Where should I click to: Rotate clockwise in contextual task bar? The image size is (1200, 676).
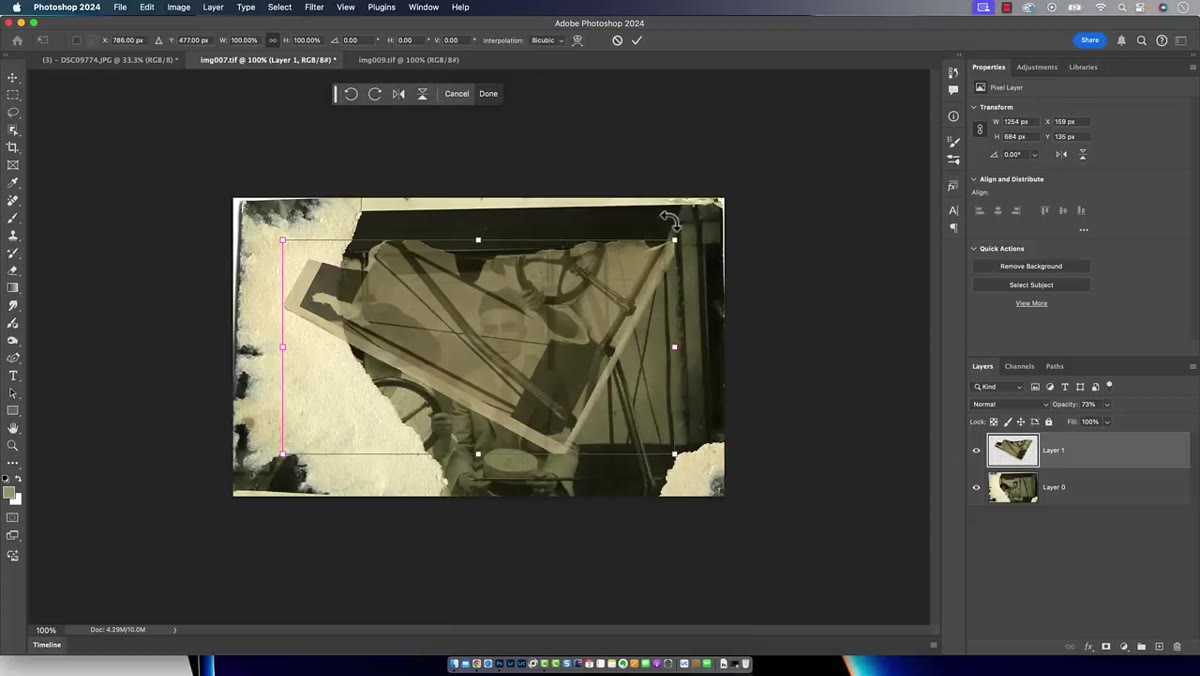click(375, 94)
